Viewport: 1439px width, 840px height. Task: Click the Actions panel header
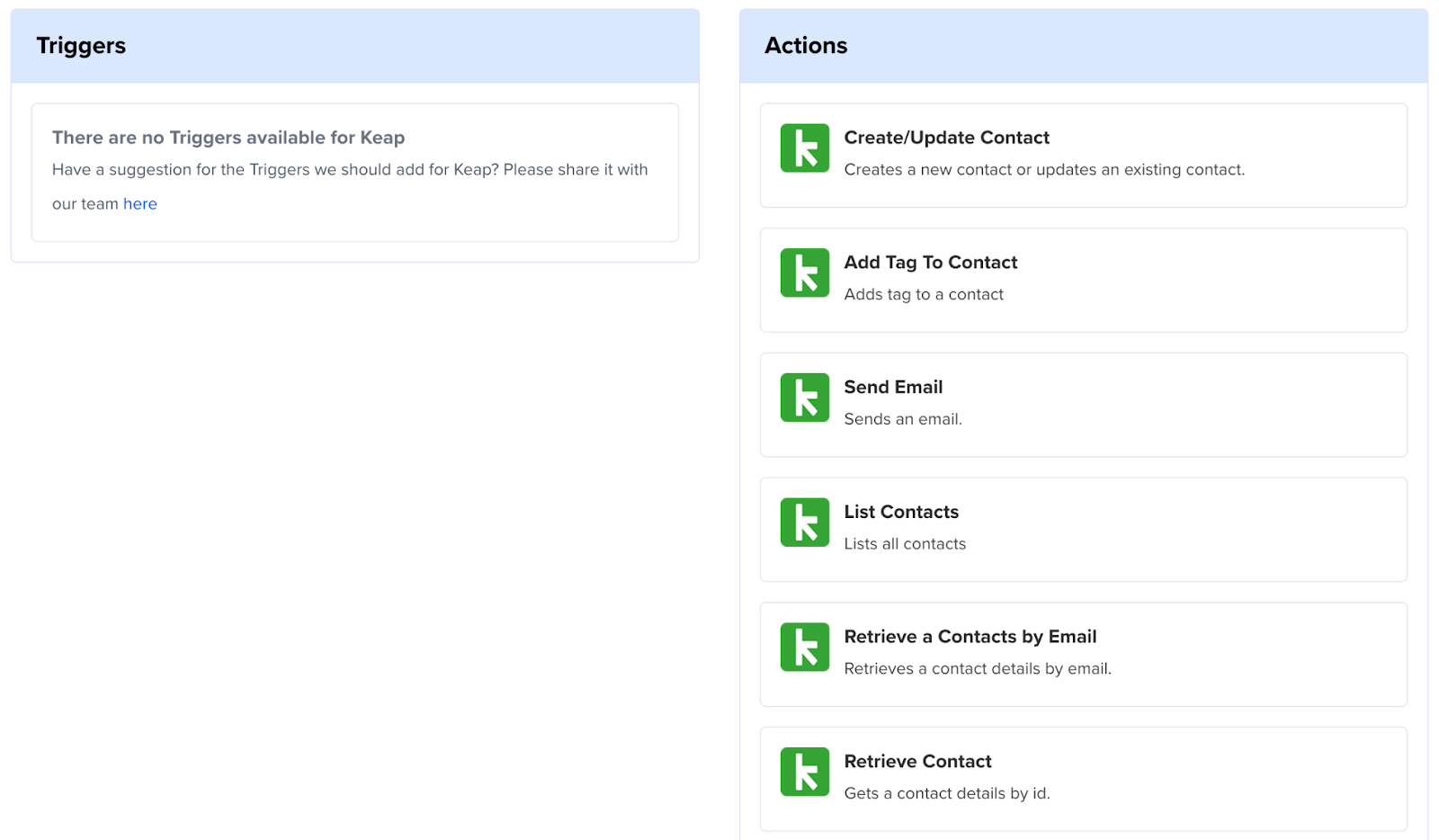pos(806,46)
